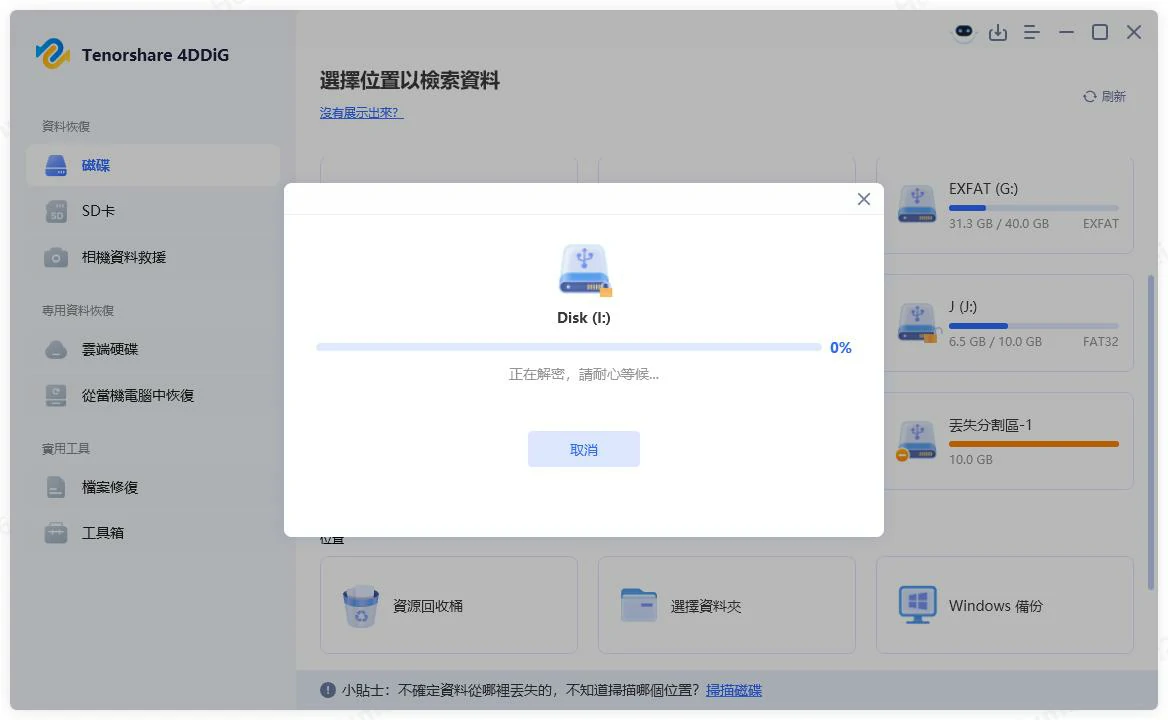1168x720 pixels.
Task: Click the 0% progress value
Action: 840,348
